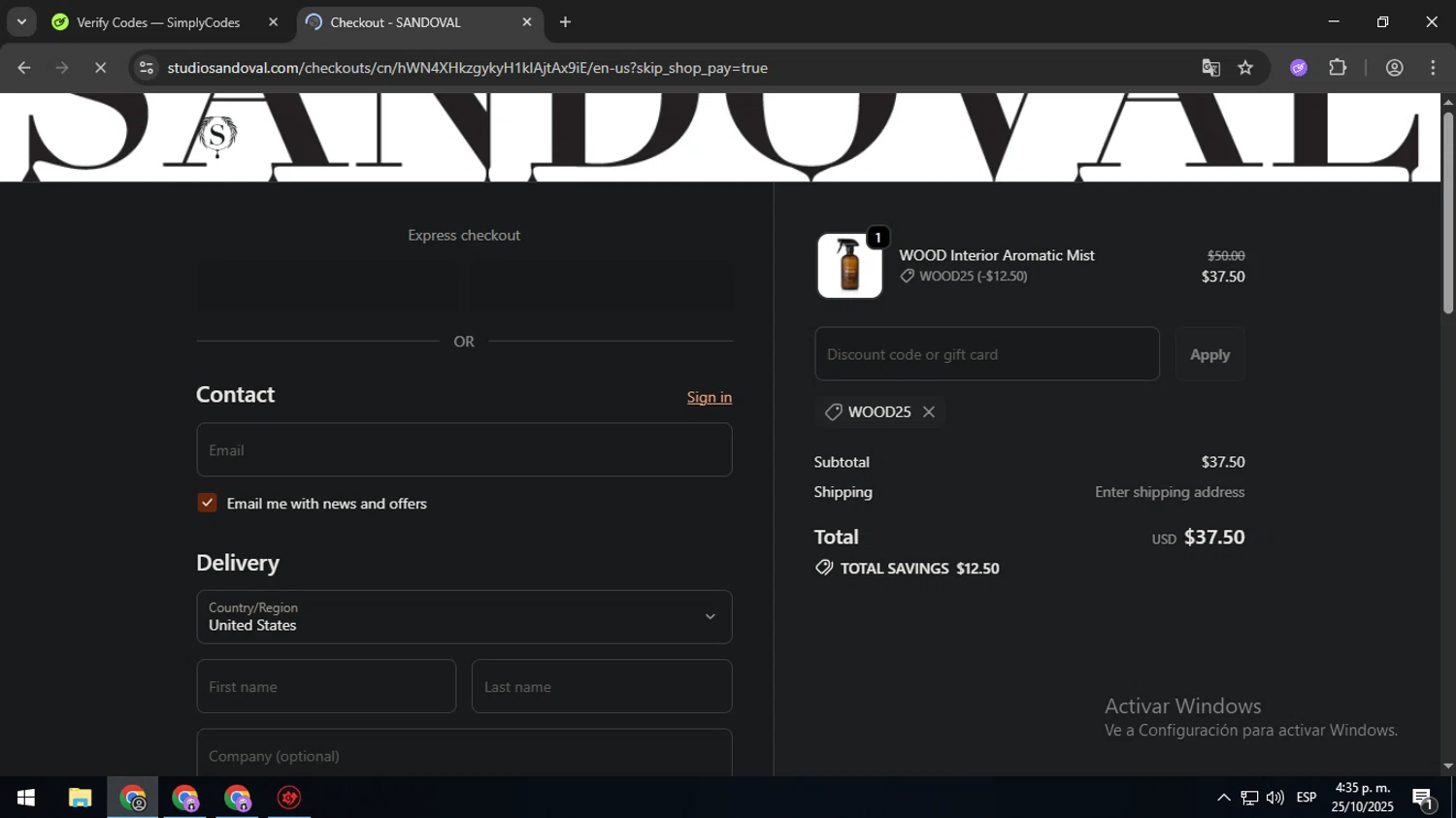Open the notifications action center
Screen dimensions: 1456x818
click(1424, 799)
